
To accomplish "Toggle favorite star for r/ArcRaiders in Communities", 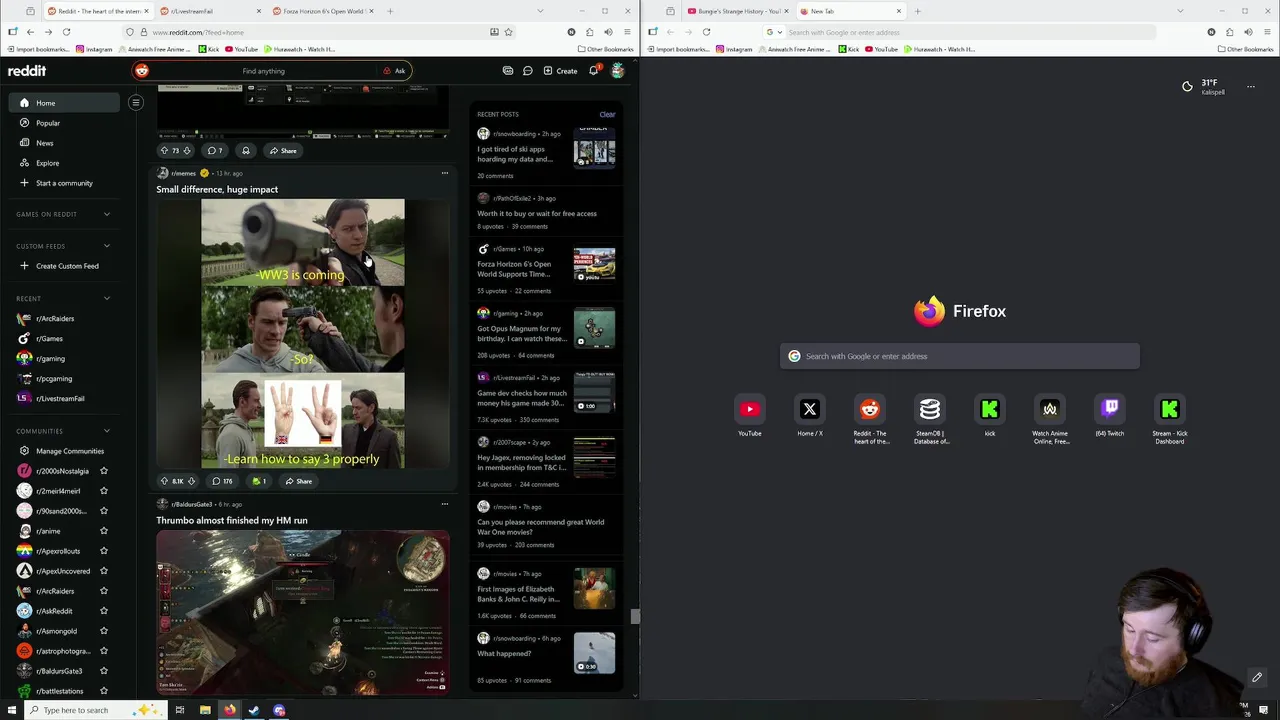I will click(103, 591).
